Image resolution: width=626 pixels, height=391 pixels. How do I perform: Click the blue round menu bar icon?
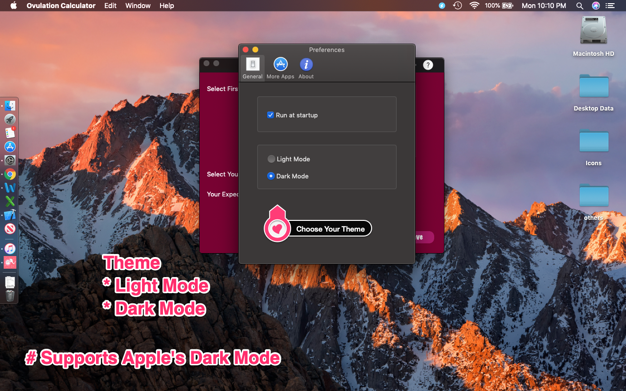[x=442, y=6]
